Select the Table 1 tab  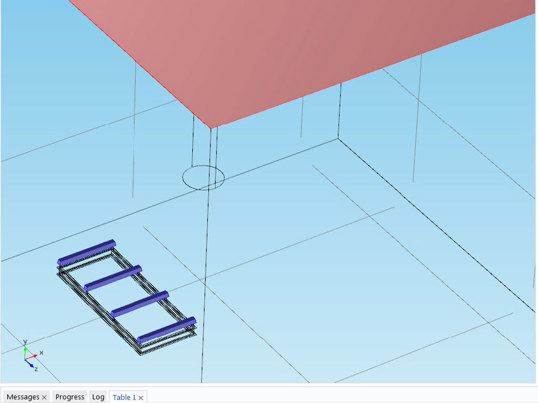[124, 397]
